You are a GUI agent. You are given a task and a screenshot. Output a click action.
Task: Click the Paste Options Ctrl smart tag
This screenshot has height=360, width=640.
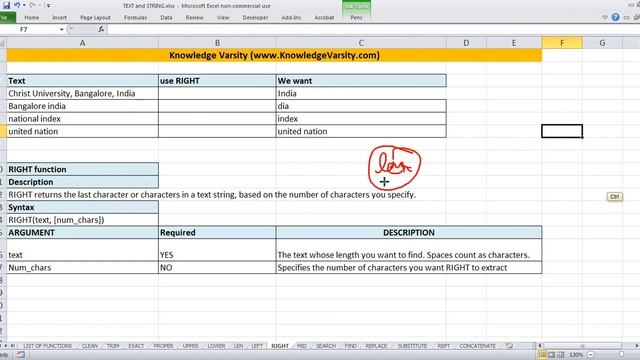614,197
